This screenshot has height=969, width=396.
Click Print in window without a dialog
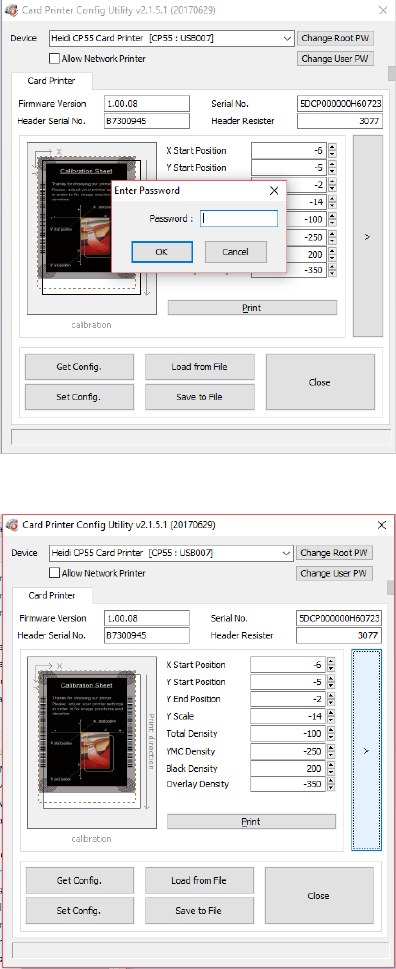click(251, 821)
